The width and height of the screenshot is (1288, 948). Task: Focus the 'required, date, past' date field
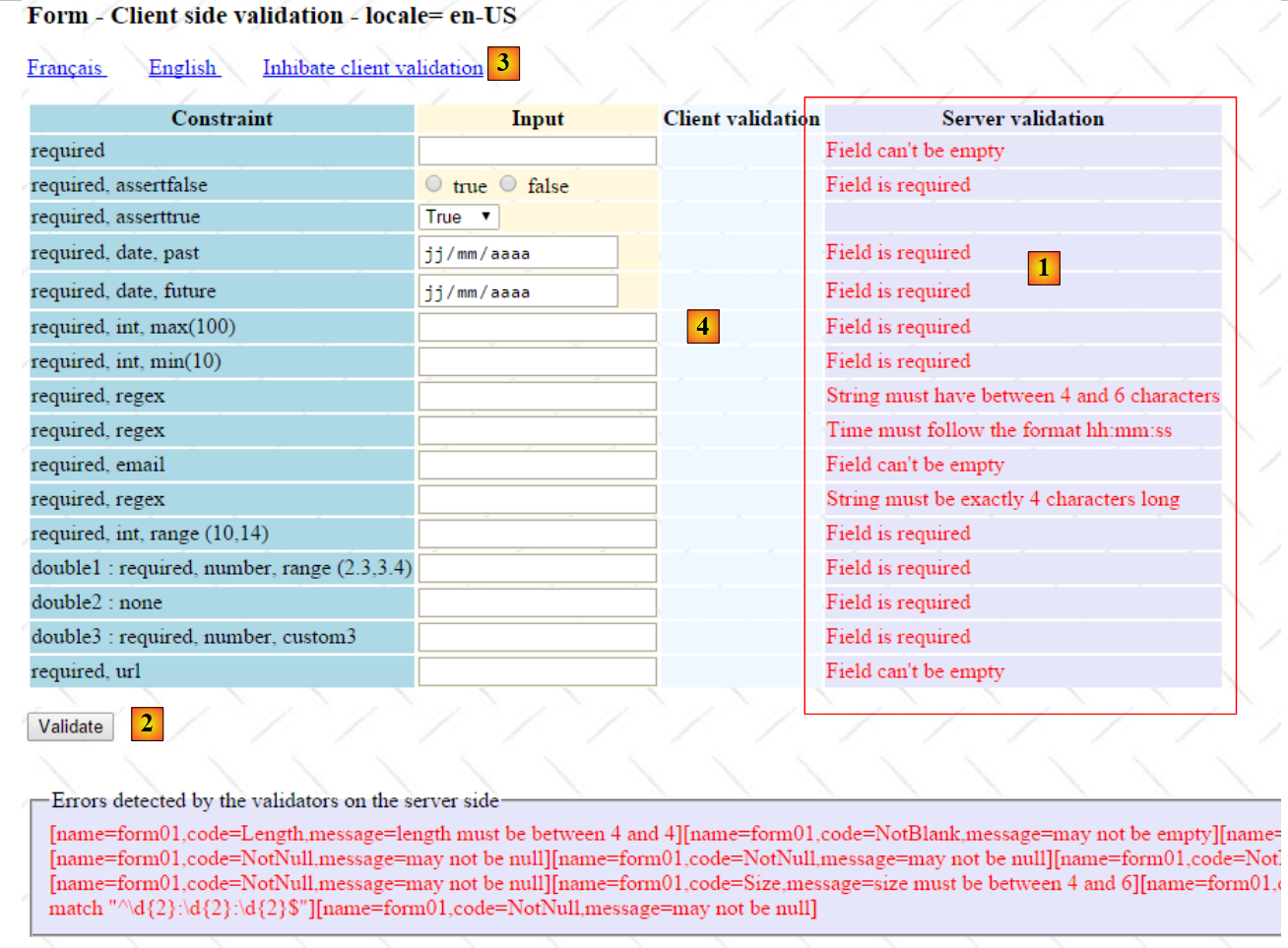coord(518,253)
